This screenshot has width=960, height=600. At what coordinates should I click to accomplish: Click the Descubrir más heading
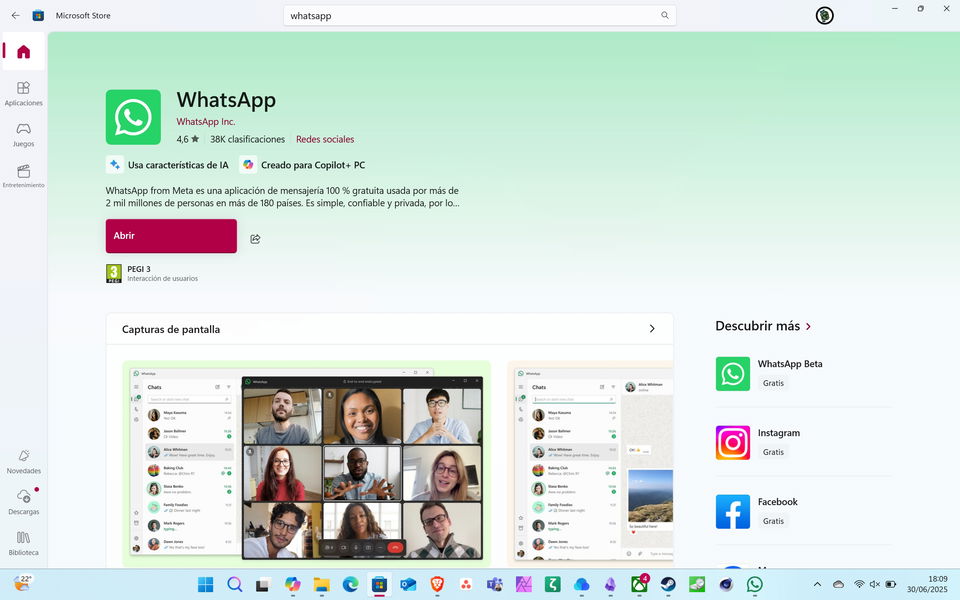click(757, 326)
